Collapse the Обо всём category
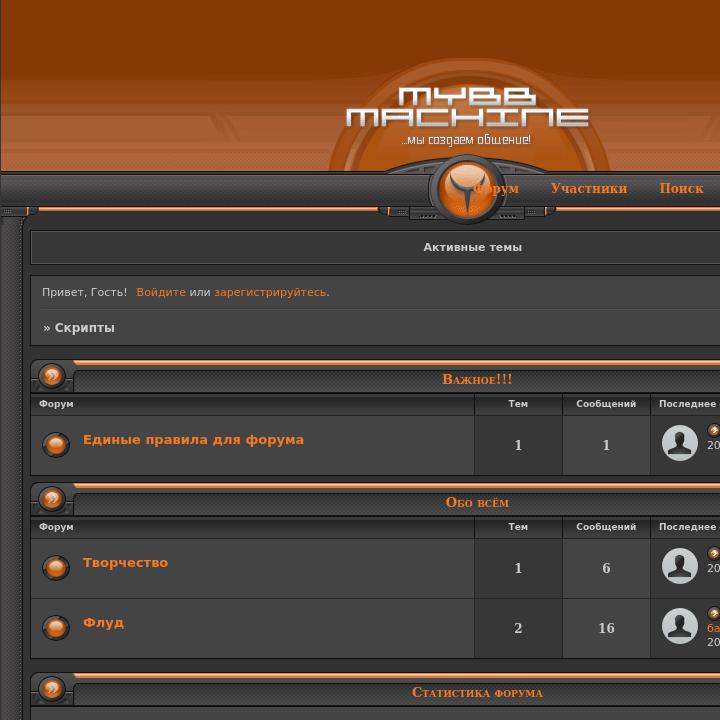The height and width of the screenshot is (720, 720). (x=52, y=500)
